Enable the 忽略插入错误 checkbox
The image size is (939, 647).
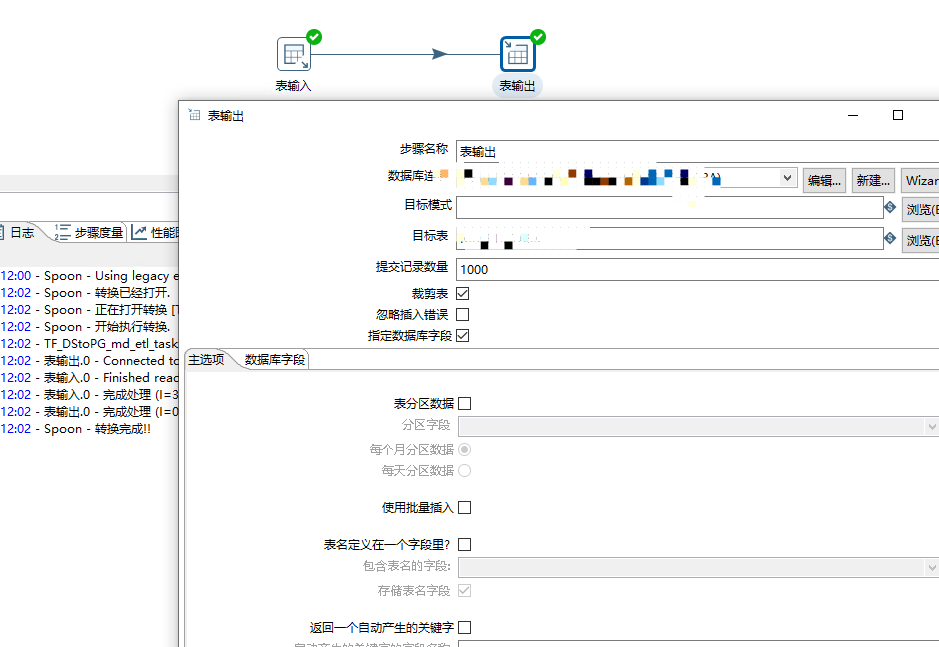coord(462,315)
